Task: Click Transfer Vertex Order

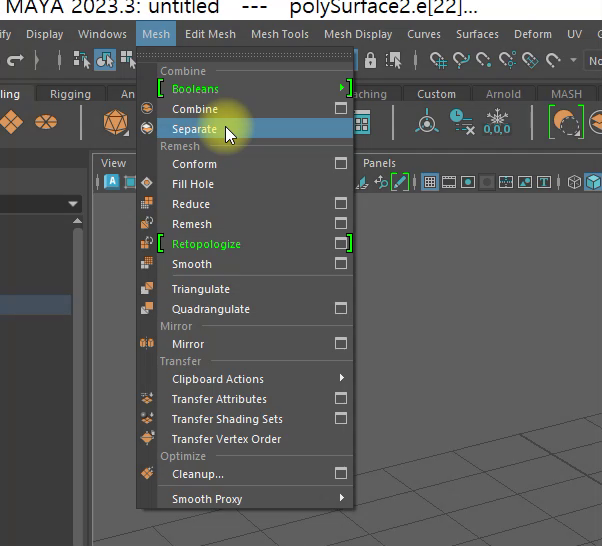Action: pyautogui.click(x=255, y=439)
